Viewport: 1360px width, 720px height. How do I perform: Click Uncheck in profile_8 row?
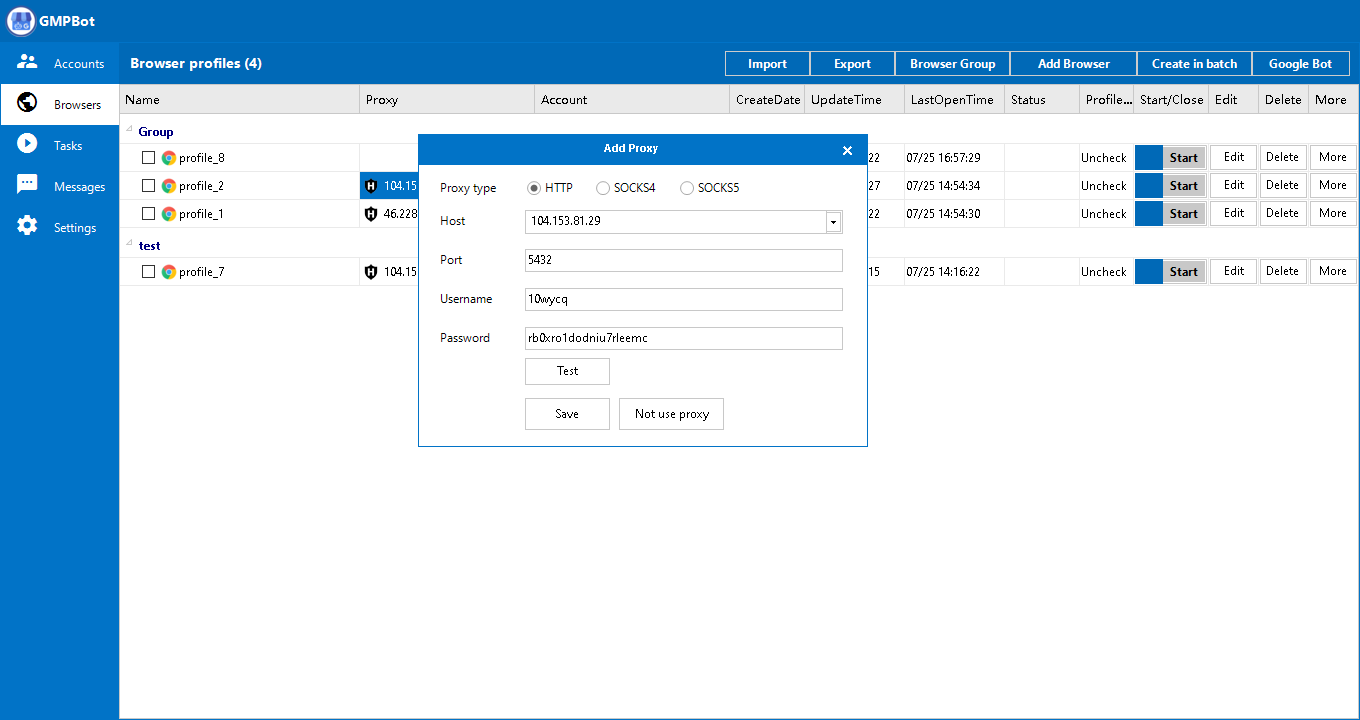1104,158
